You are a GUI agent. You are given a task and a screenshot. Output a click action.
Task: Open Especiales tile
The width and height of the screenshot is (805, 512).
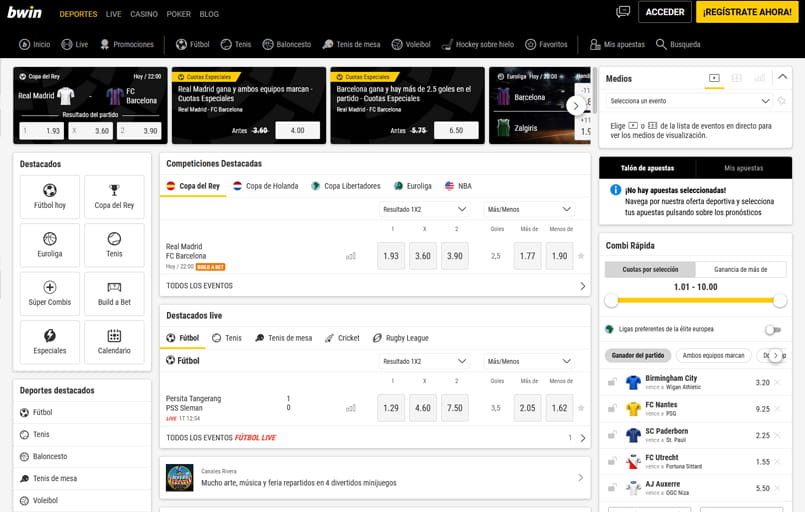tap(50, 342)
